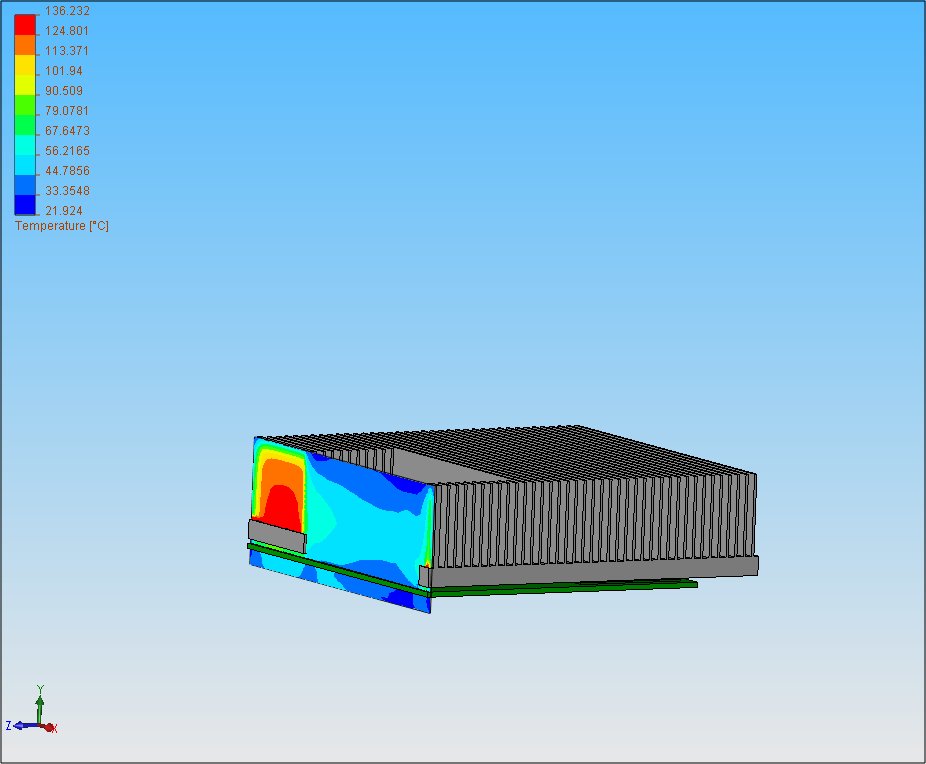The height and width of the screenshot is (764, 926).
Task: Click the yellow swatch in the legend
Action: [25, 66]
